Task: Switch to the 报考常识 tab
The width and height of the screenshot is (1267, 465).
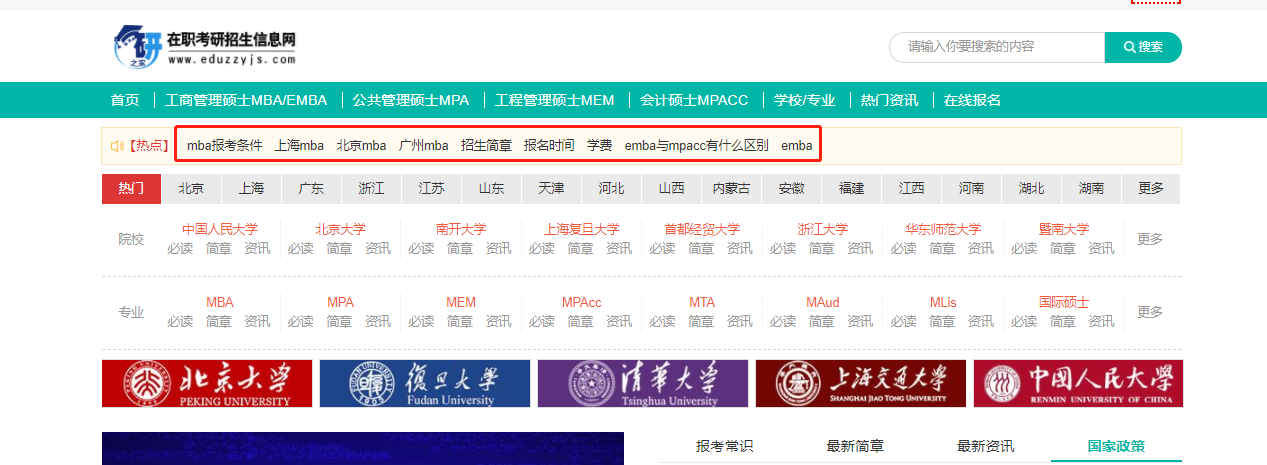Action: pyautogui.click(x=725, y=446)
